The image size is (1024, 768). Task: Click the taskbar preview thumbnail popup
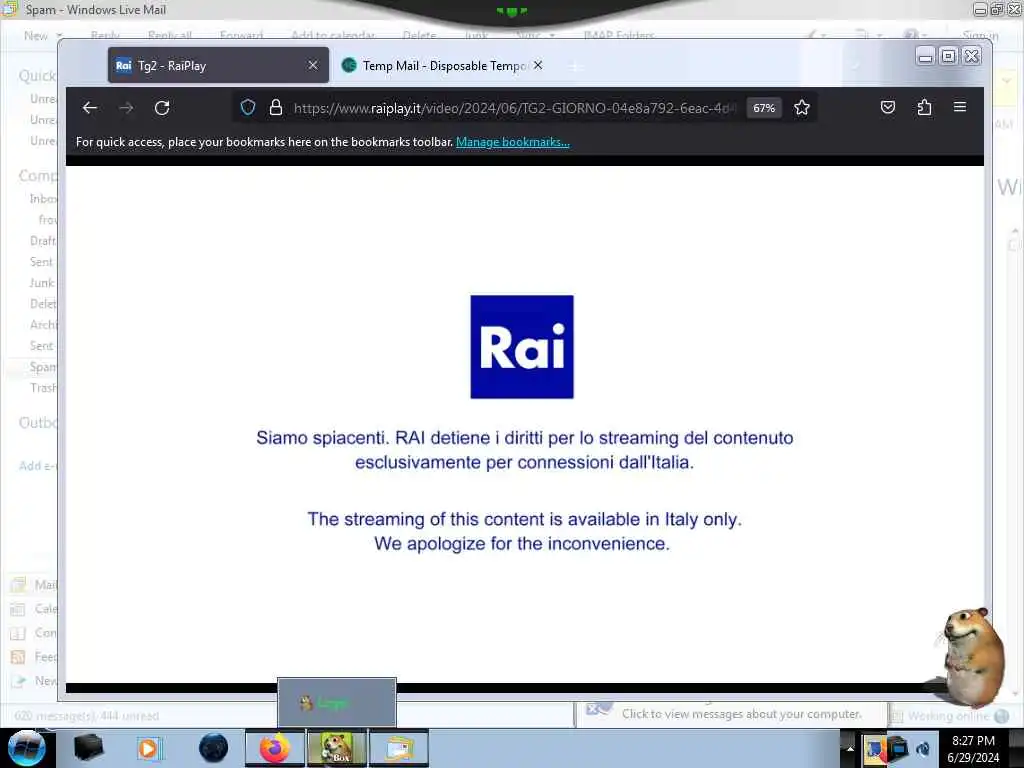click(x=337, y=703)
